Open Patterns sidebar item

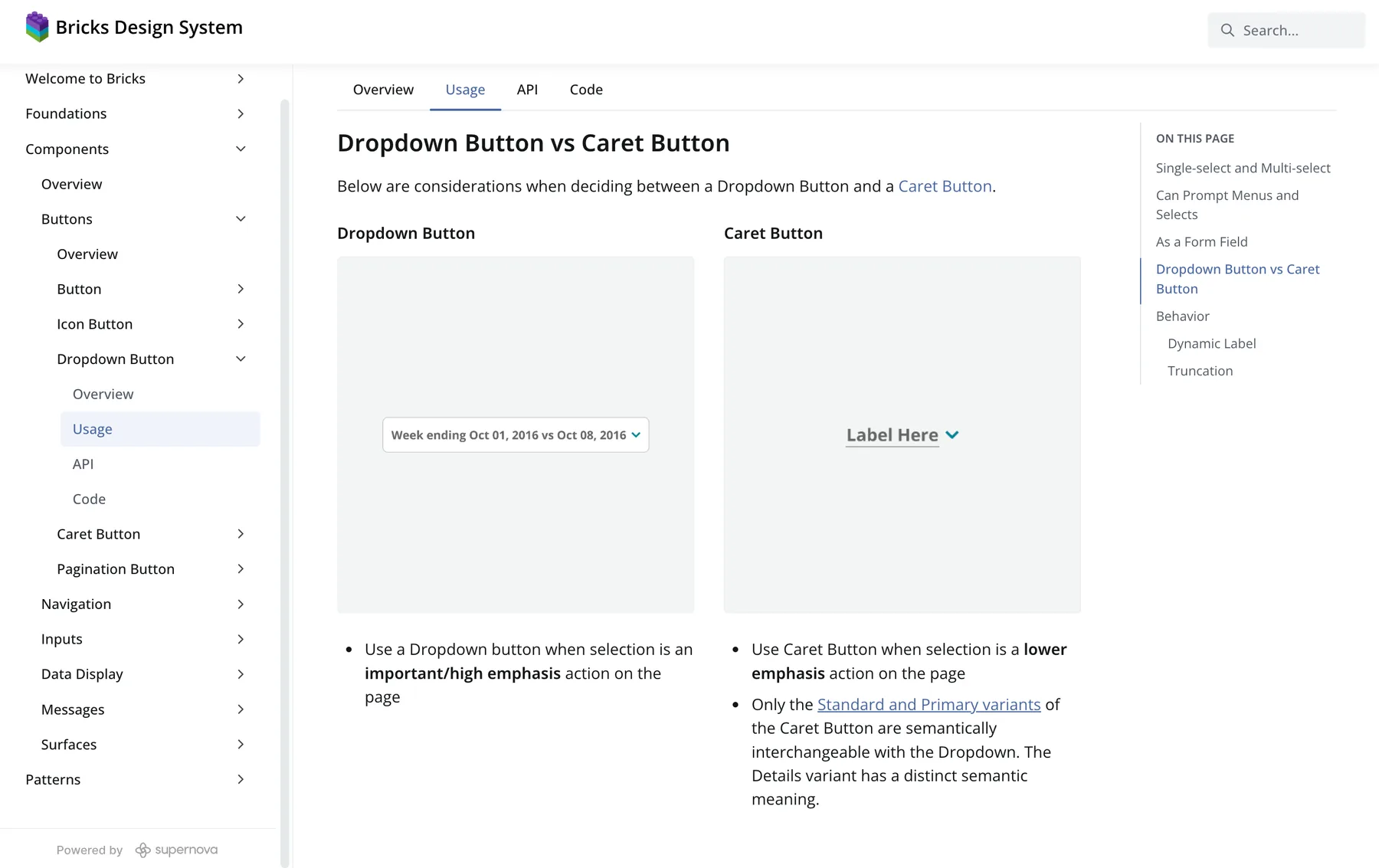tap(53, 779)
